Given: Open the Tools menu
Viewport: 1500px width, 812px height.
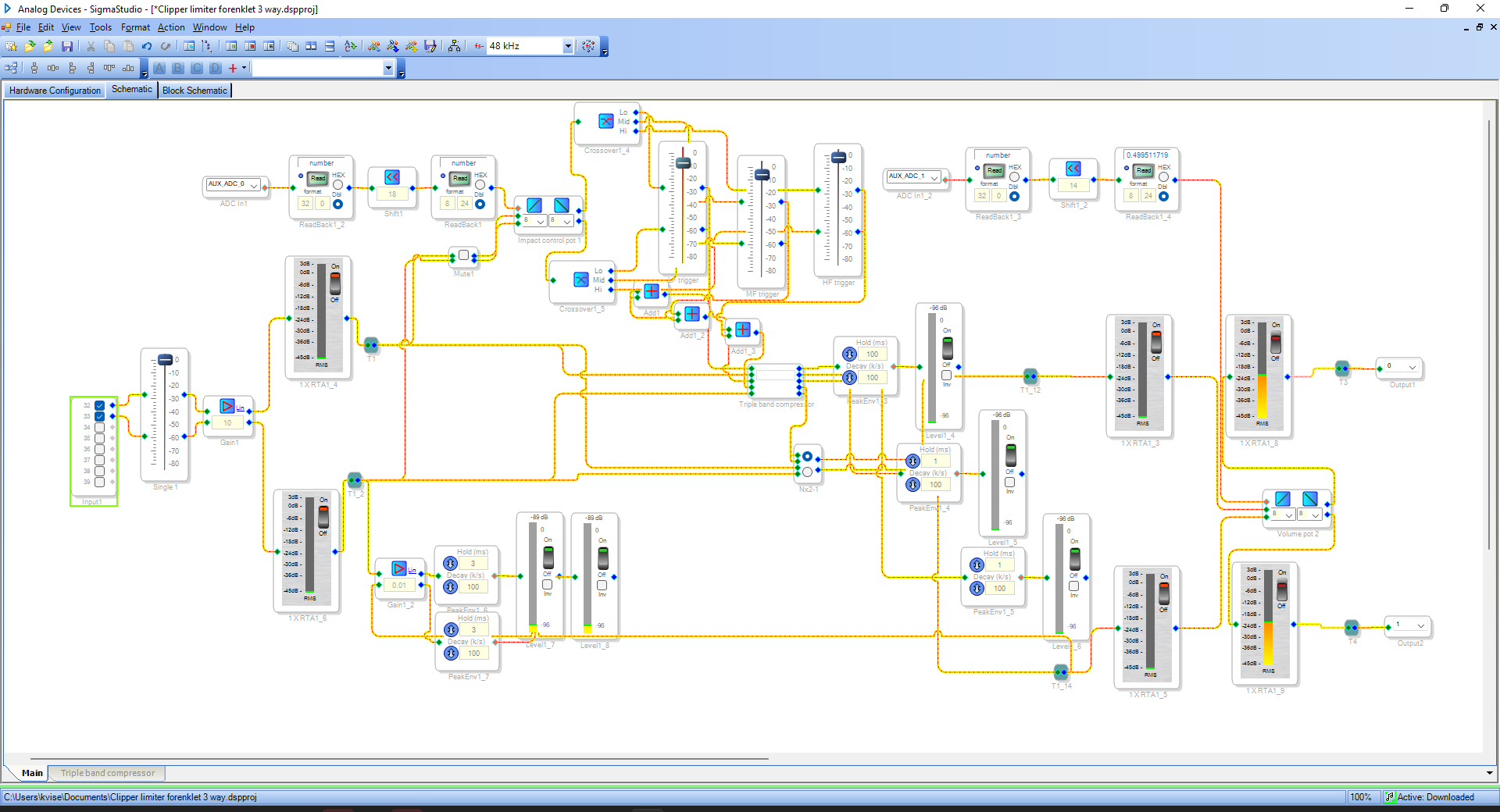Looking at the screenshot, I should pyautogui.click(x=101, y=27).
